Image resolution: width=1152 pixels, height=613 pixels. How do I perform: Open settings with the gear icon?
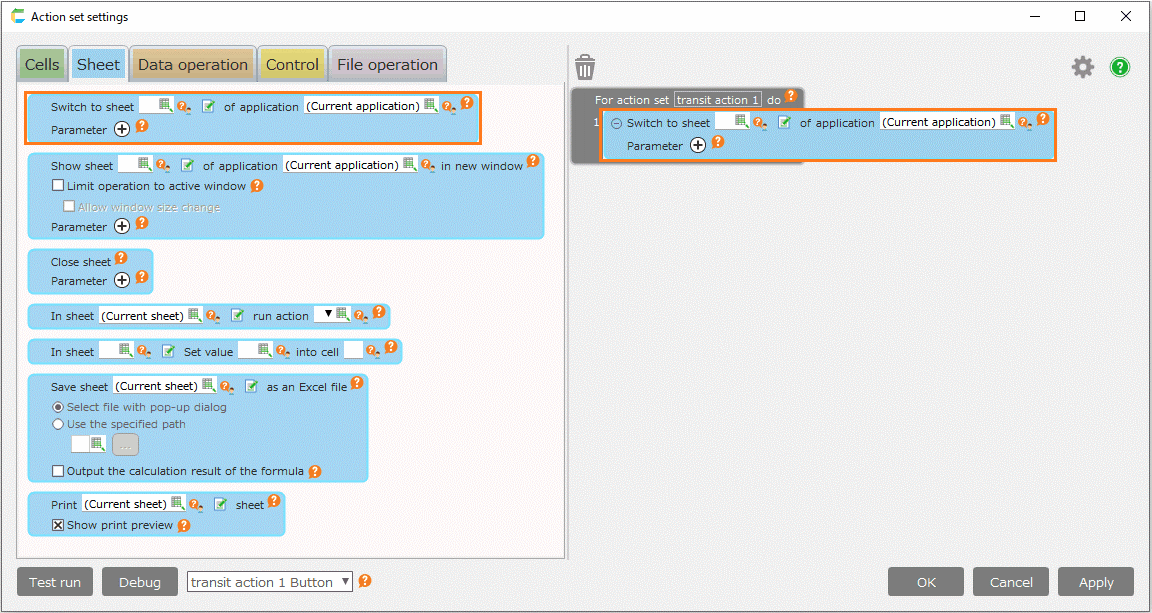click(x=1083, y=67)
